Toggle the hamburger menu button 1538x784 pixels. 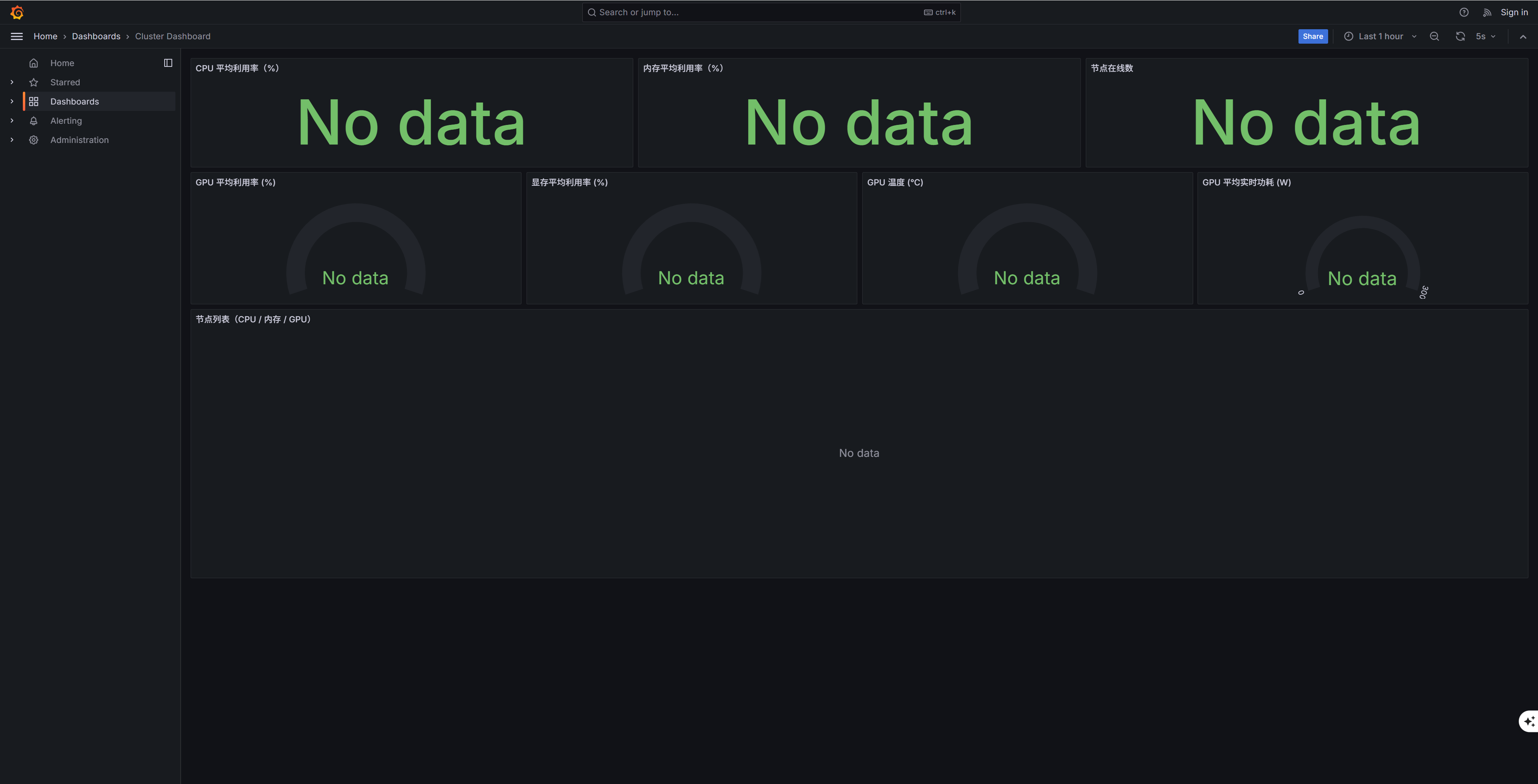pyautogui.click(x=17, y=36)
